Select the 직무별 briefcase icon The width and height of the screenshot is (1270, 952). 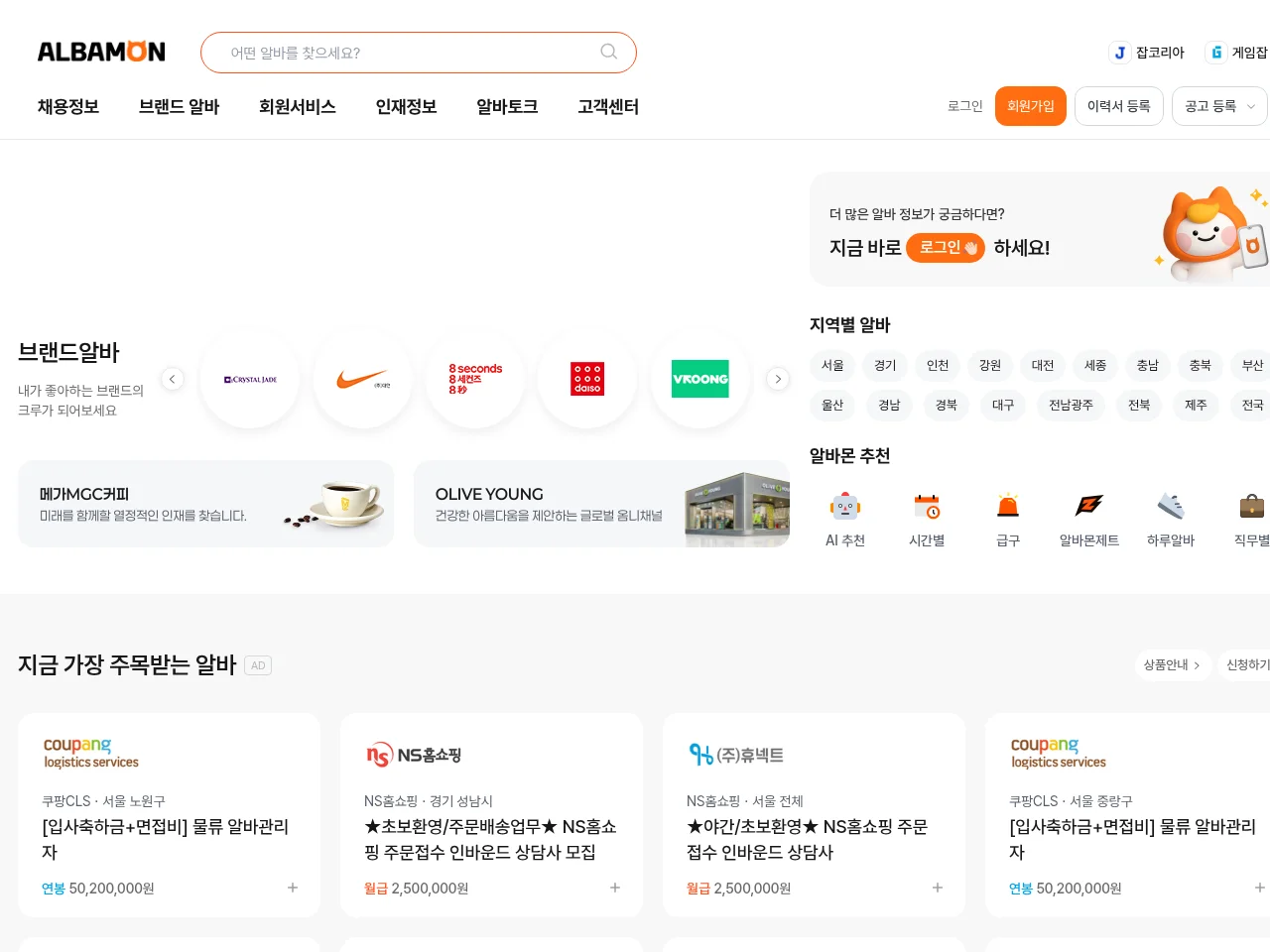(1252, 507)
